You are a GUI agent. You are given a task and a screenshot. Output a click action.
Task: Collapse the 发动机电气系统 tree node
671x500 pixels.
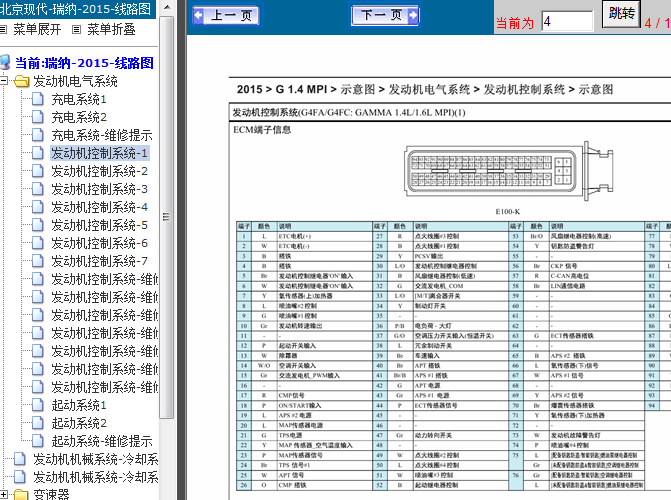coord(4,80)
